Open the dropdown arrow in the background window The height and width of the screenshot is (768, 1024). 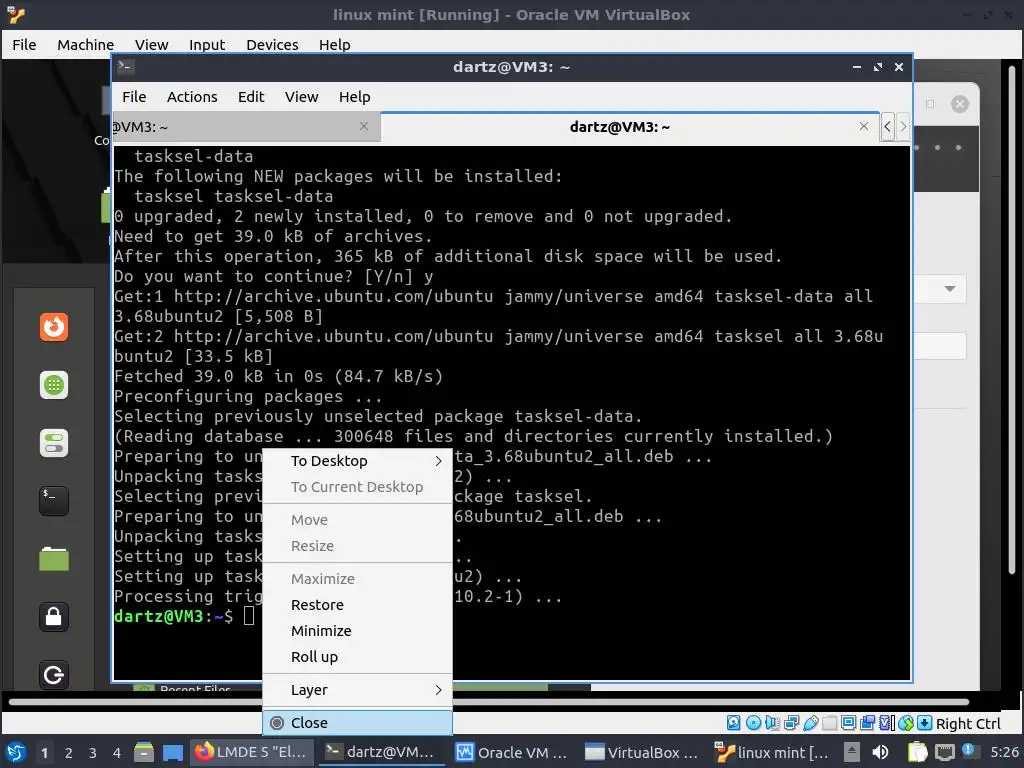[950, 289]
